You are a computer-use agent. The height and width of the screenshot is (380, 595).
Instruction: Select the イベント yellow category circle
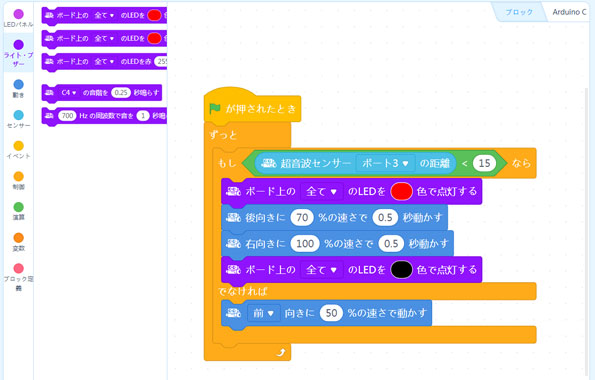pyautogui.click(x=18, y=146)
